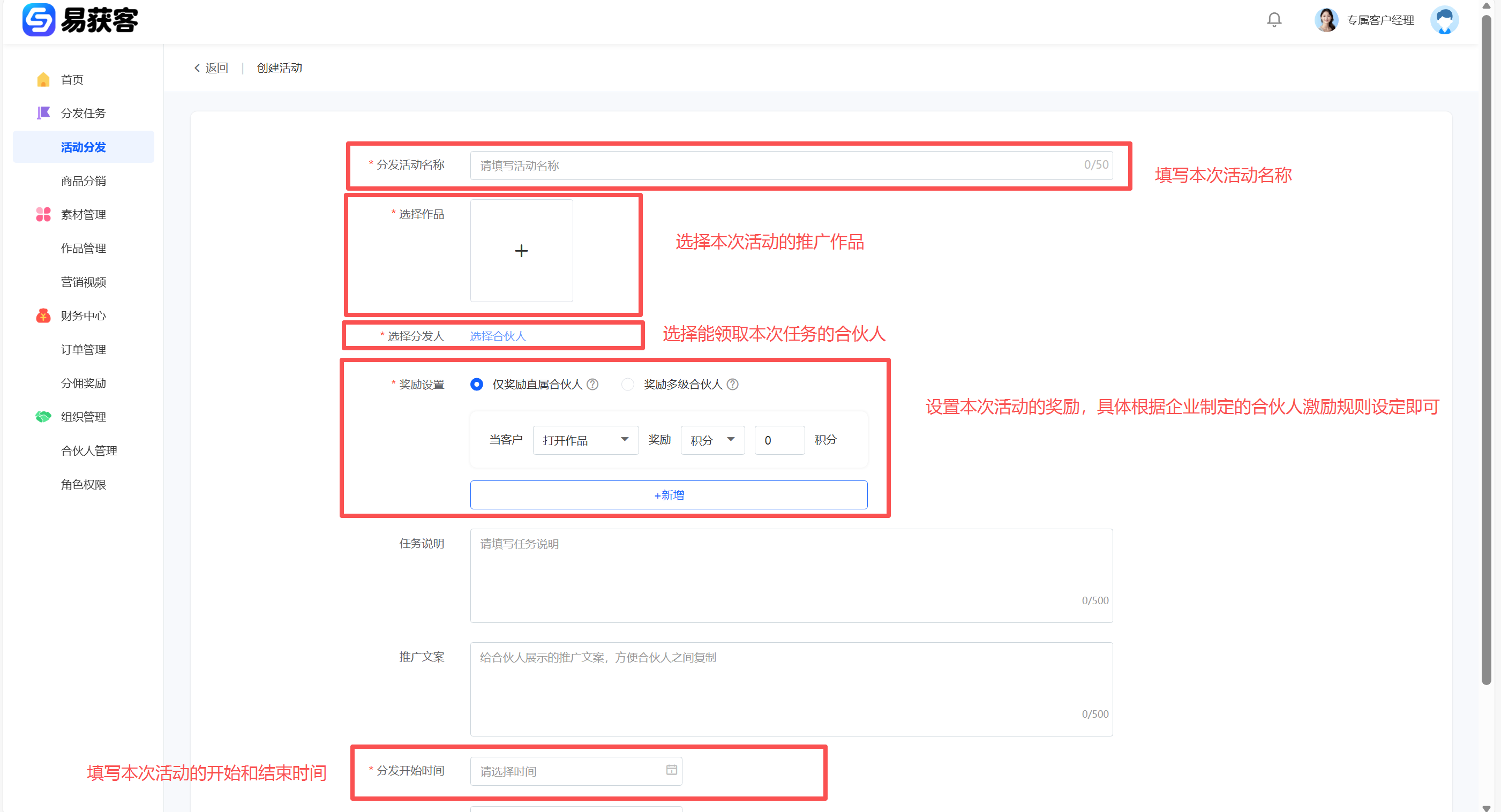Click the home house icon in sidebar
The image size is (1501, 812).
(x=43, y=79)
